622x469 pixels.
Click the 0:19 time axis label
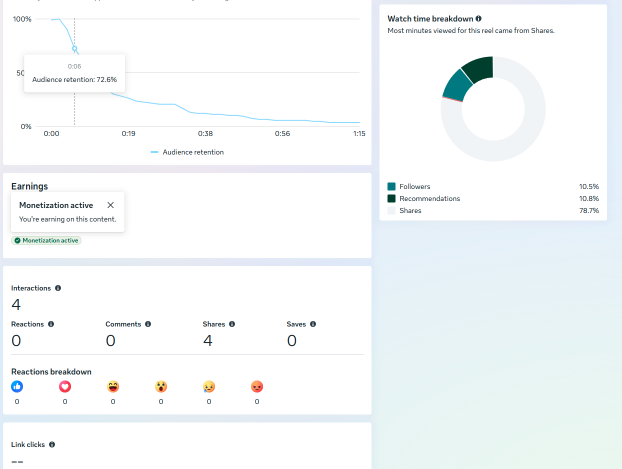coord(128,134)
